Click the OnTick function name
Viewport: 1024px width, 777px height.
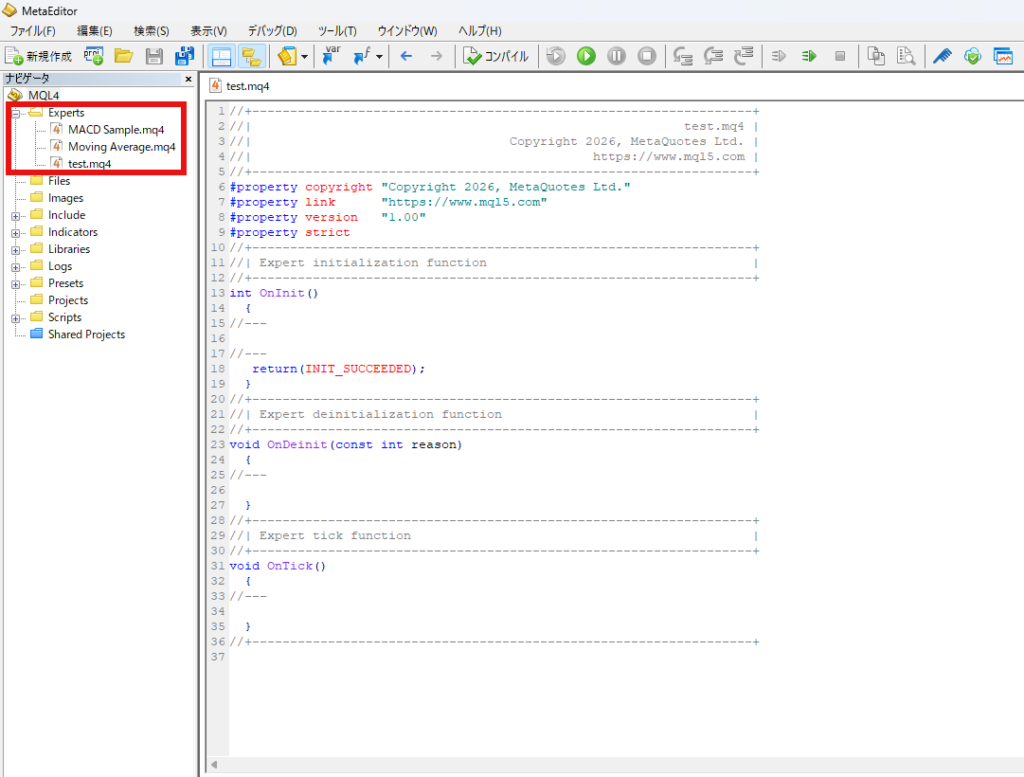point(289,566)
